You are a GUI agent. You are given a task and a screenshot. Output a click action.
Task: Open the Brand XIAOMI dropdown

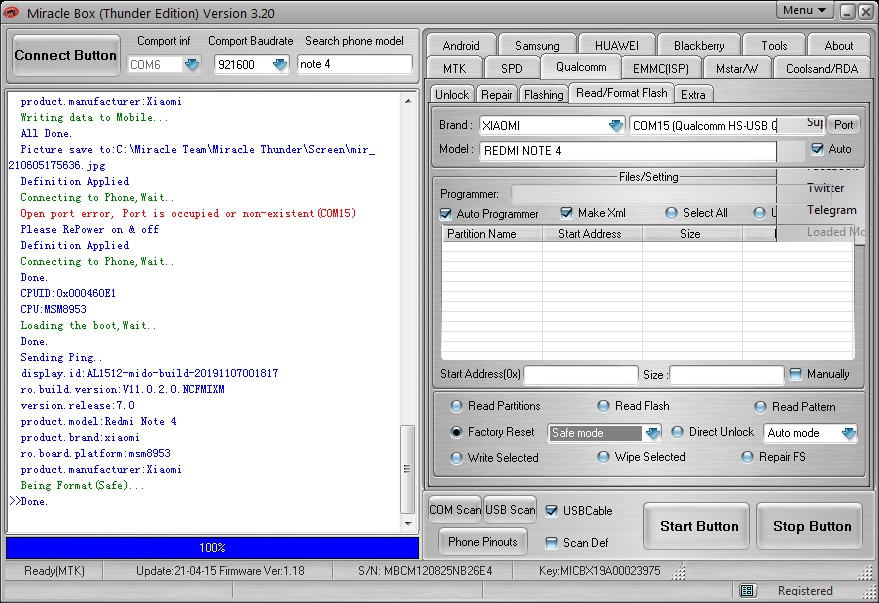(616, 126)
